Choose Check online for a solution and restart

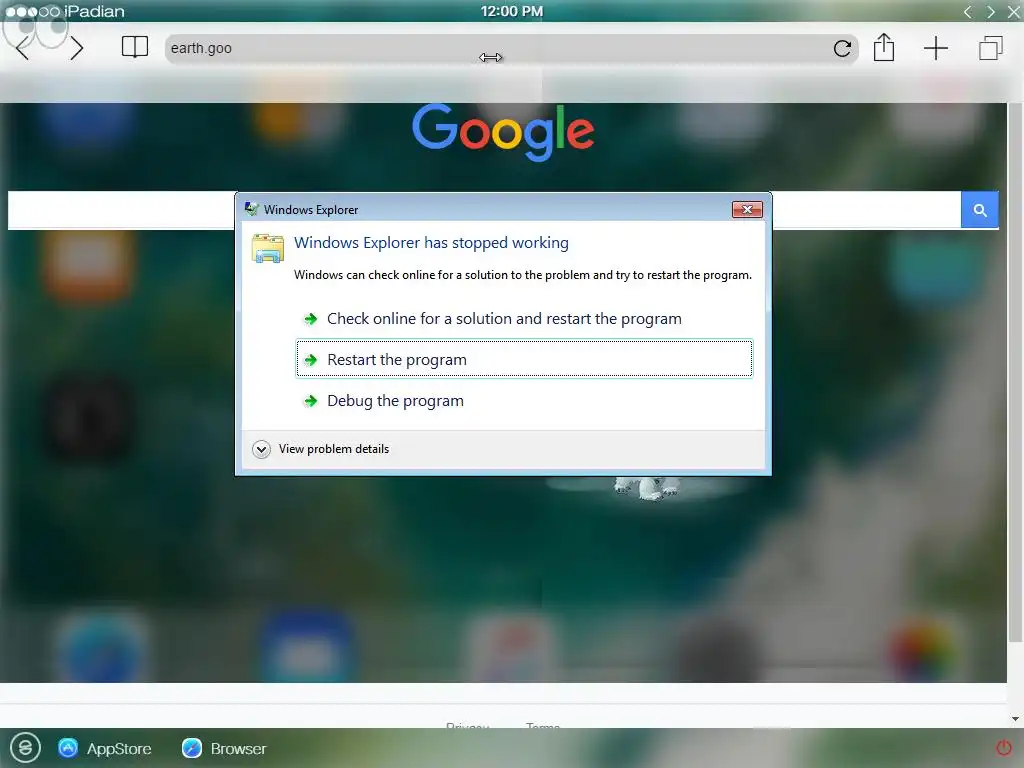pyautogui.click(x=504, y=319)
